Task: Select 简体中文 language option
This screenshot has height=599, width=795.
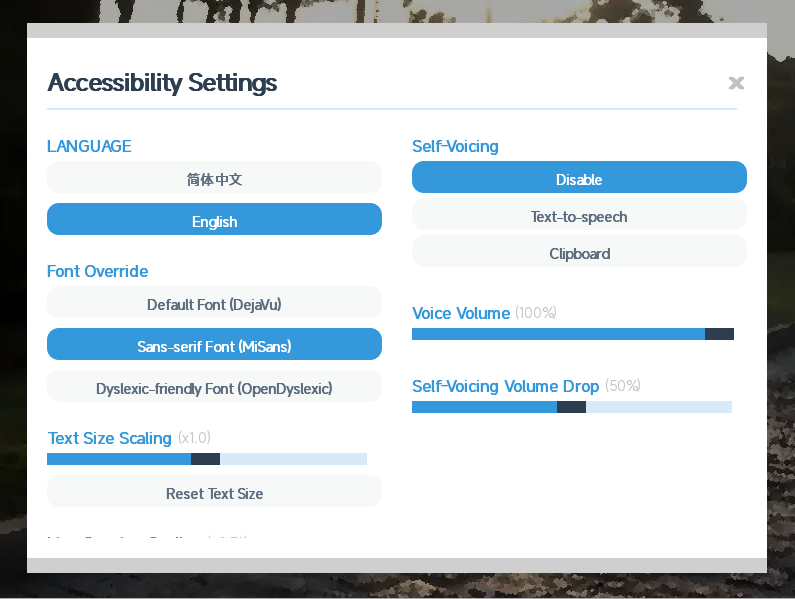Action: (x=214, y=180)
